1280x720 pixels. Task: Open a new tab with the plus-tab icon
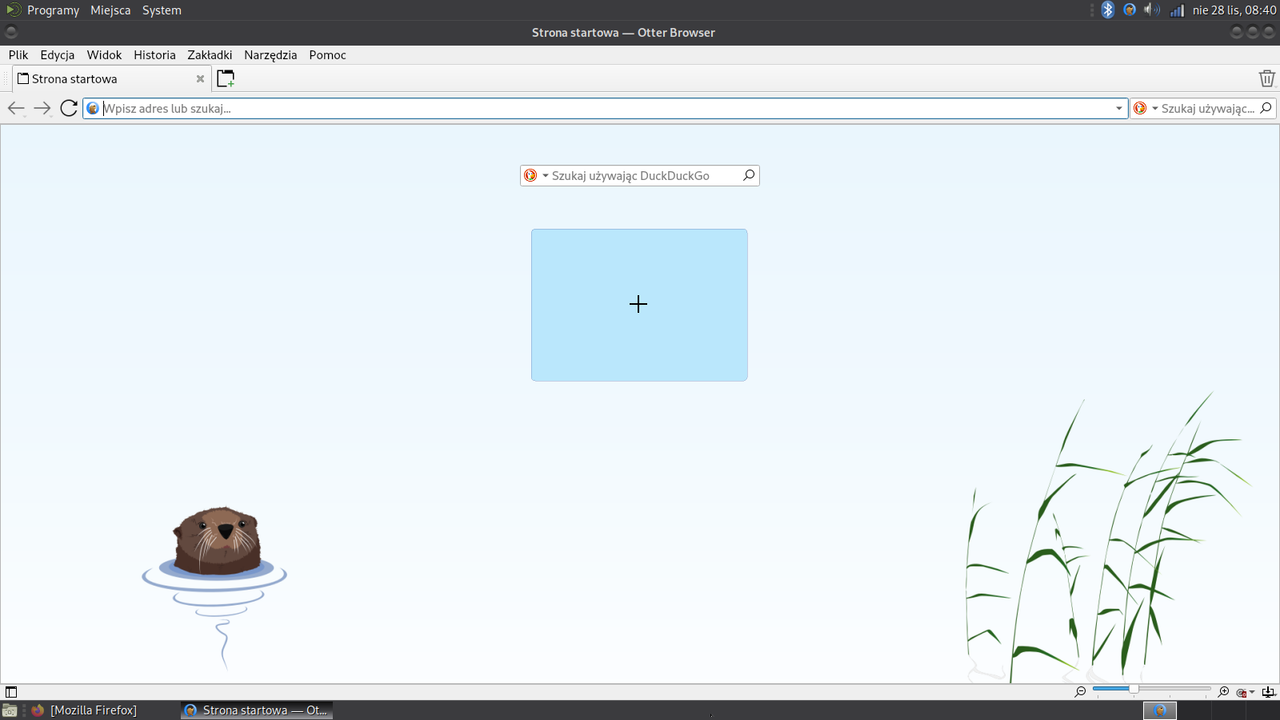click(226, 79)
